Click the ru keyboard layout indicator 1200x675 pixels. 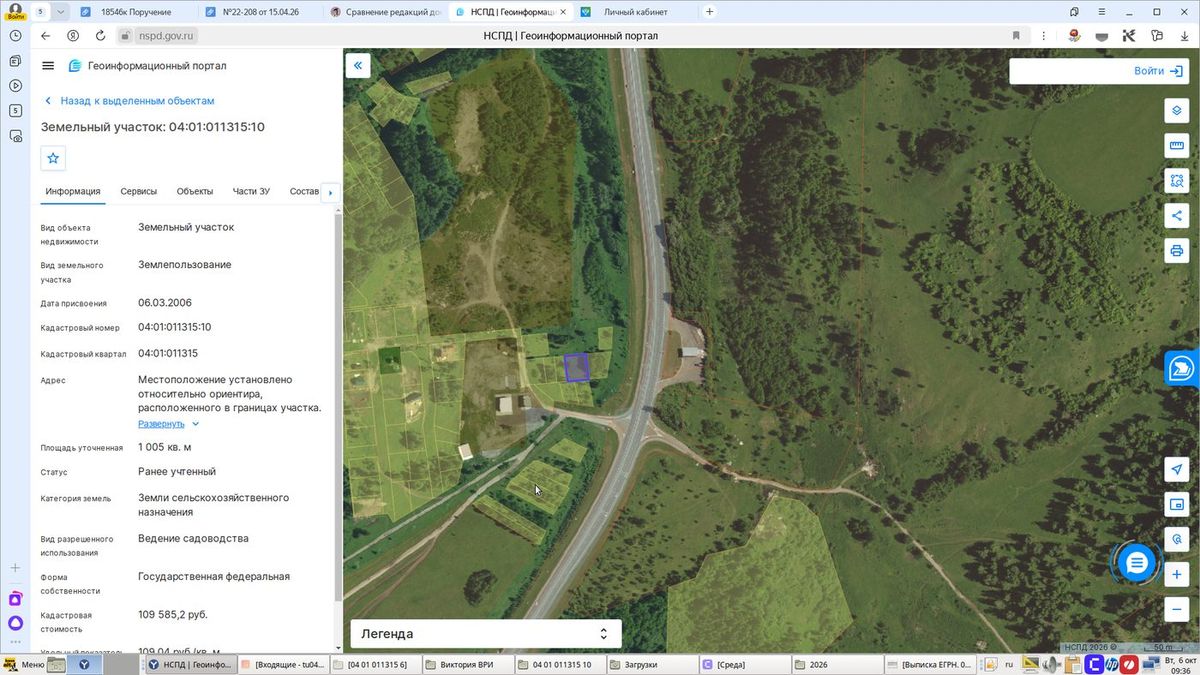coord(1009,664)
